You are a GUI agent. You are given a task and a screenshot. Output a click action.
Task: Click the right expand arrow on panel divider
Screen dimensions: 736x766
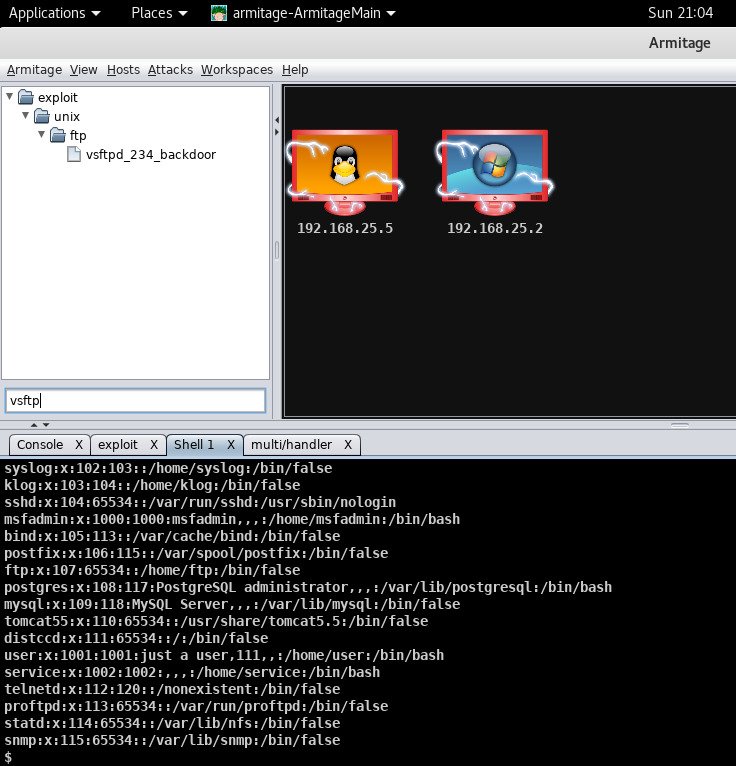pyautogui.click(x=277, y=132)
